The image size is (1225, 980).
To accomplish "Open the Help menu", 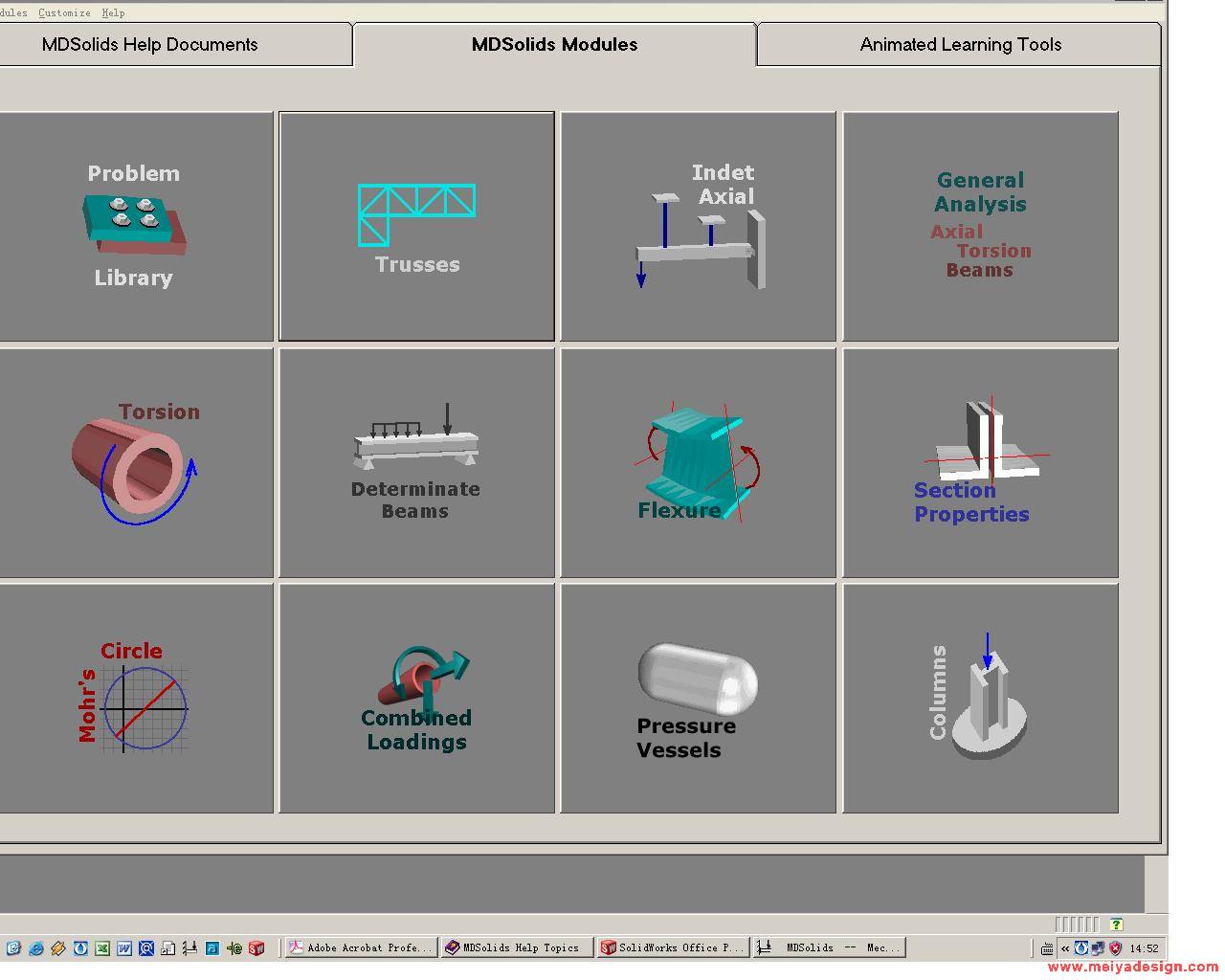I will (x=113, y=12).
